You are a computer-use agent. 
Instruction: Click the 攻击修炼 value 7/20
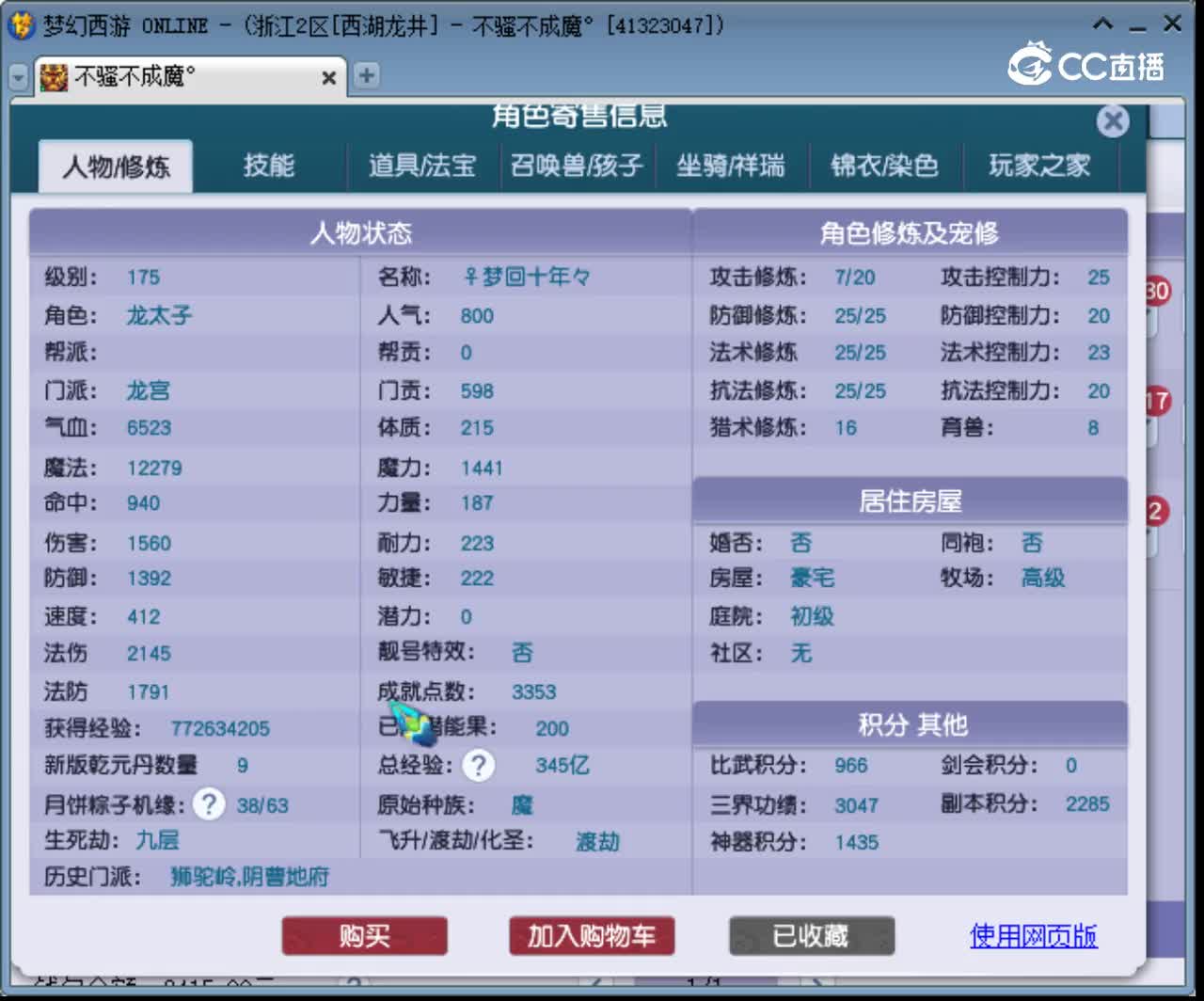click(854, 278)
